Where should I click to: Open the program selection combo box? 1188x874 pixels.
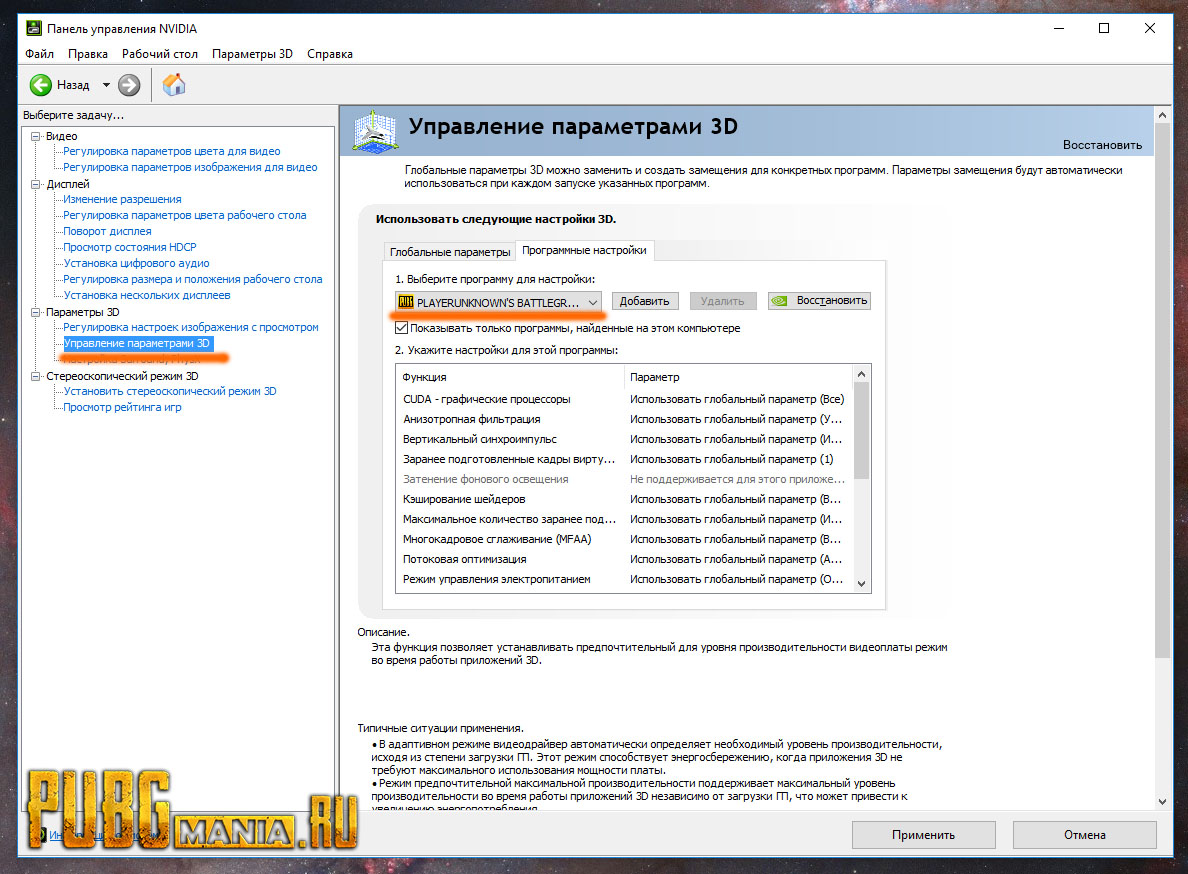click(499, 302)
